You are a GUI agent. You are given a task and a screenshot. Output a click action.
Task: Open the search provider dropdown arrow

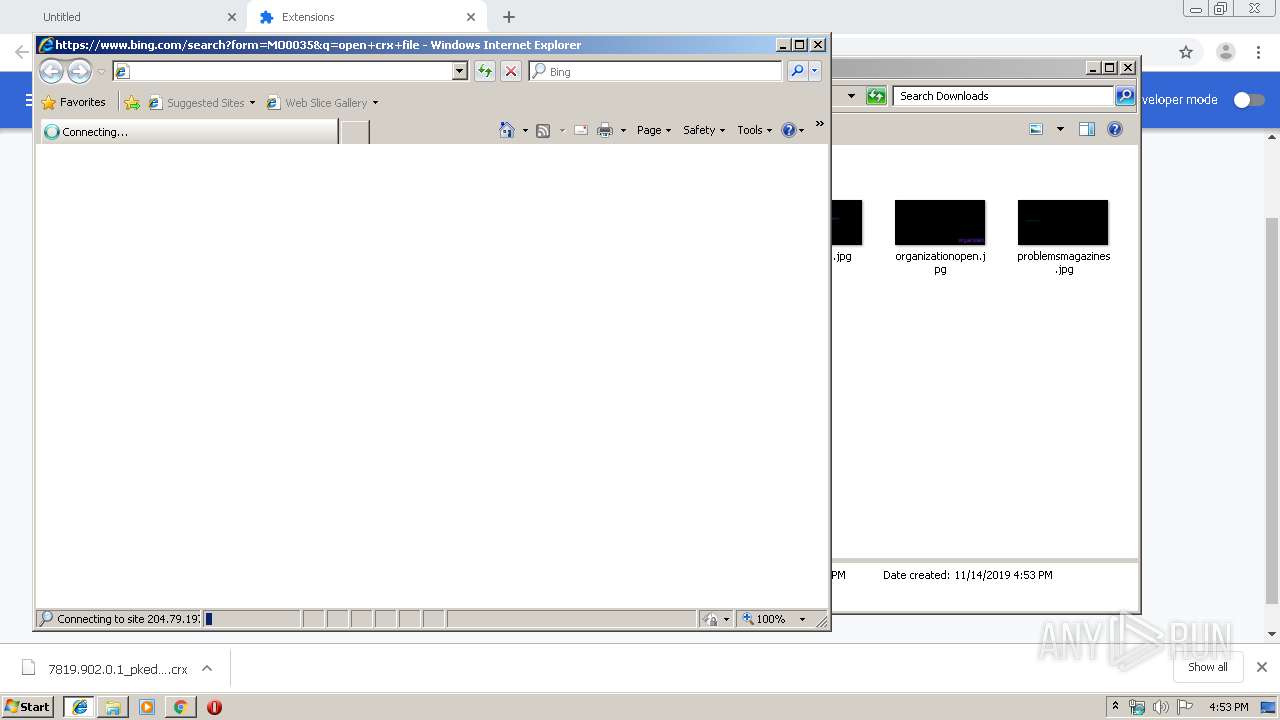click(x=815, y=71)
